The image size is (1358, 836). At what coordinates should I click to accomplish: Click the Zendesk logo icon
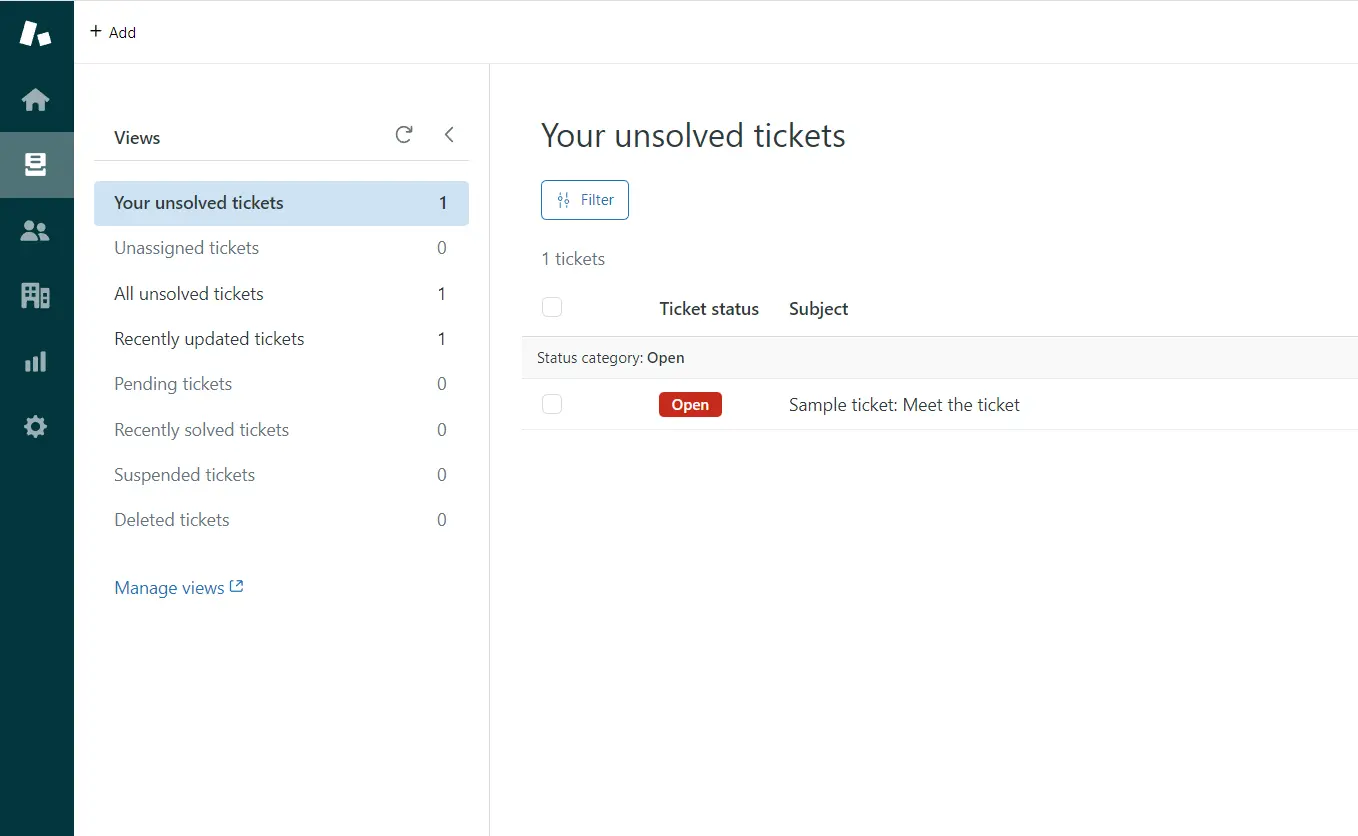pos(35,32)
